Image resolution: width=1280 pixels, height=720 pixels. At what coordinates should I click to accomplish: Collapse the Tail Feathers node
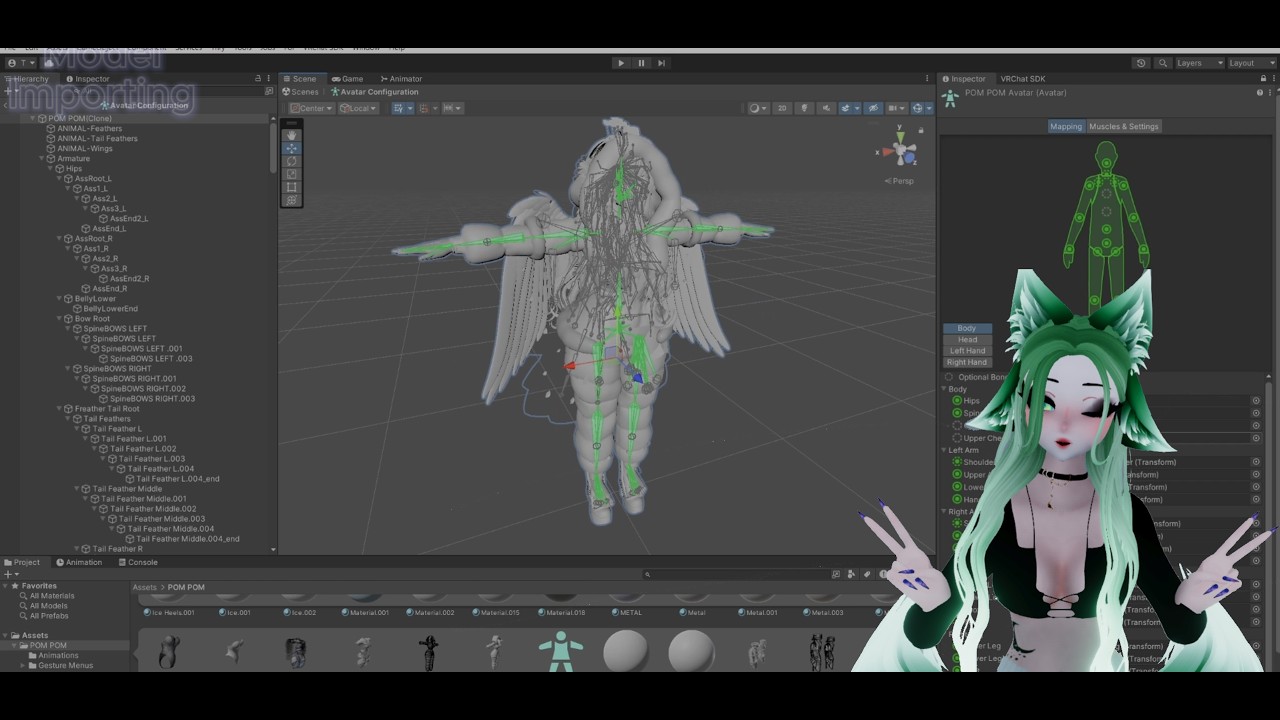click(x=68, y=418)
